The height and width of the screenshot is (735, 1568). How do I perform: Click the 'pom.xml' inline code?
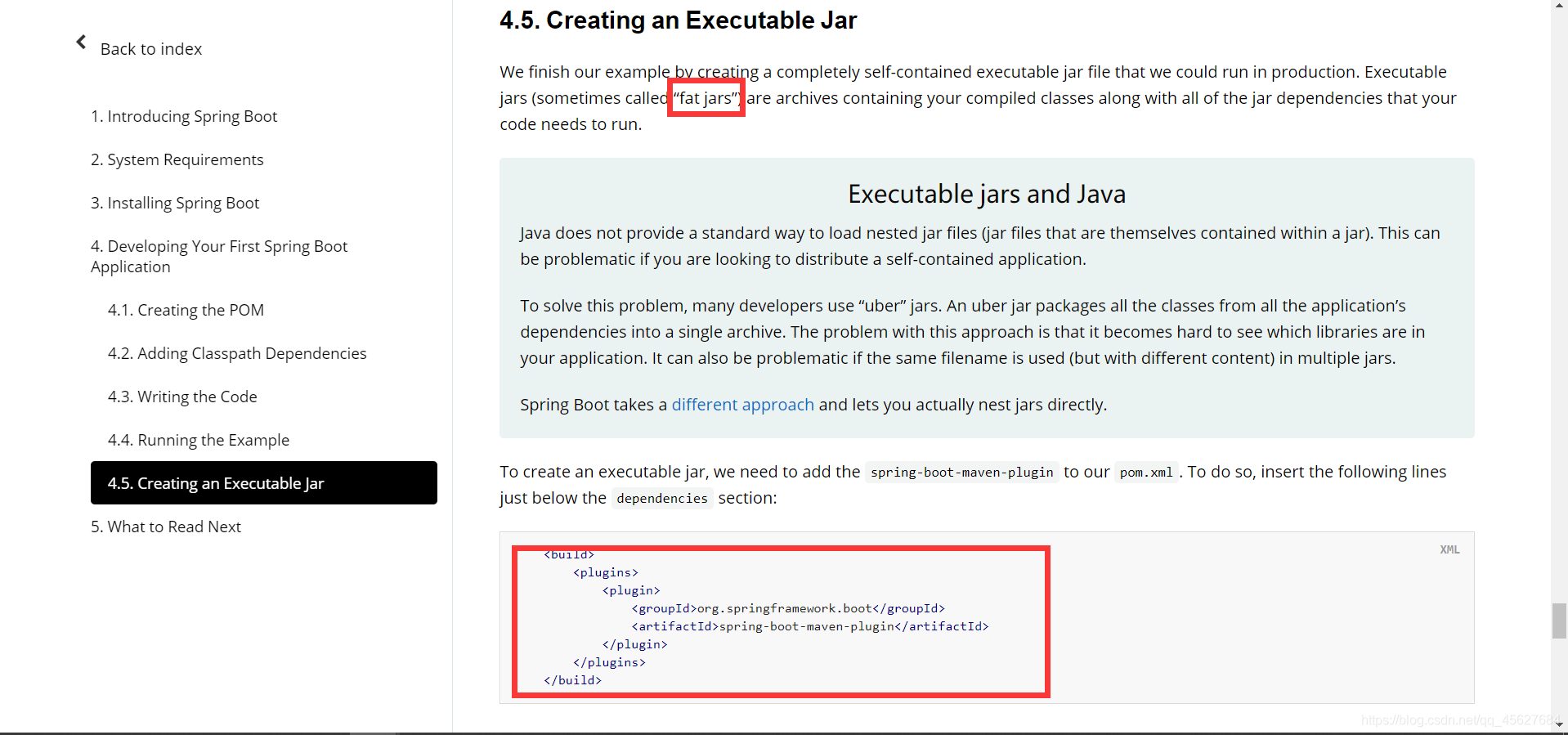(1146, 473)
